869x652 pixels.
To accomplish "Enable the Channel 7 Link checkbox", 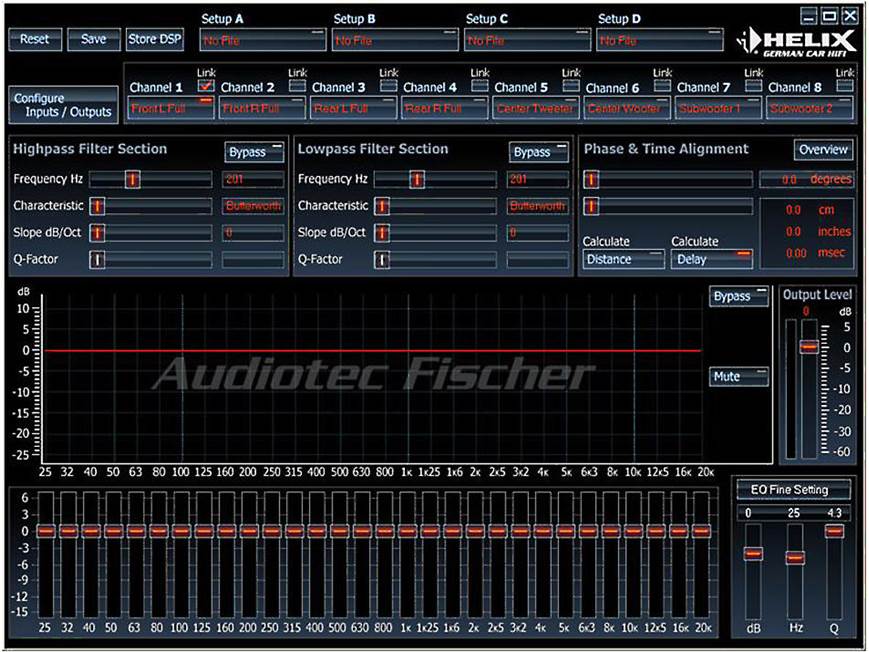I will pos(753,86).
